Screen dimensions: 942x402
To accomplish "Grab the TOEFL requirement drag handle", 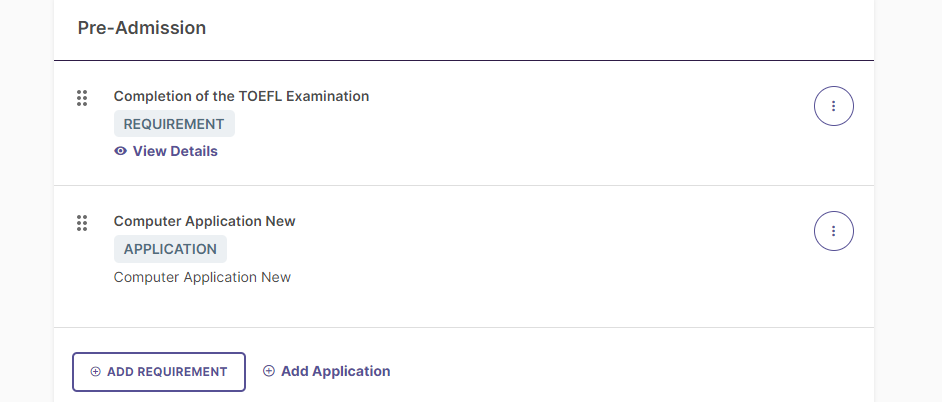I will [82, 98].
